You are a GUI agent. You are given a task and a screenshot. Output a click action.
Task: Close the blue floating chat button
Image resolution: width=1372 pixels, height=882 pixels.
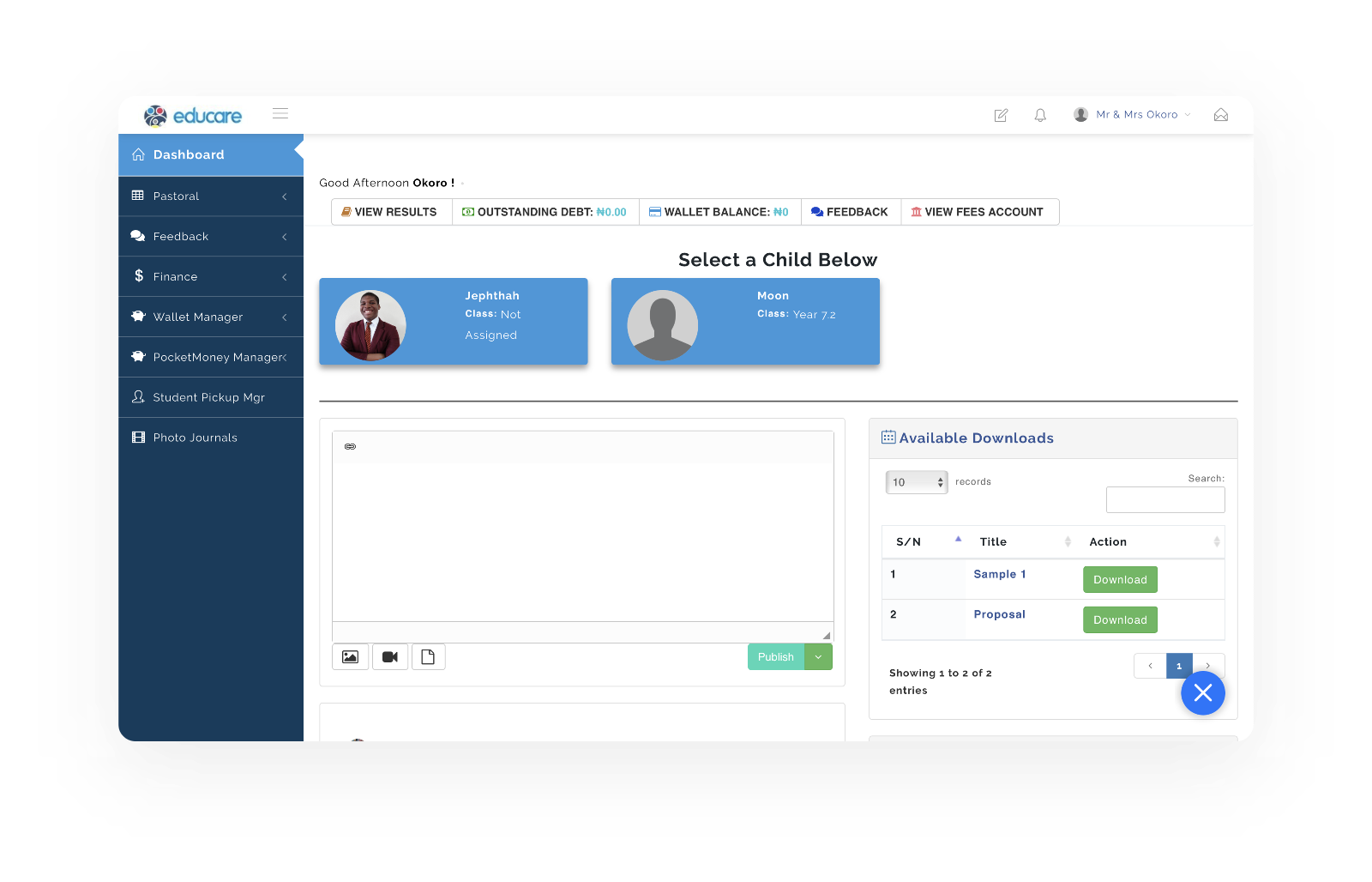tap(1202, 693)
